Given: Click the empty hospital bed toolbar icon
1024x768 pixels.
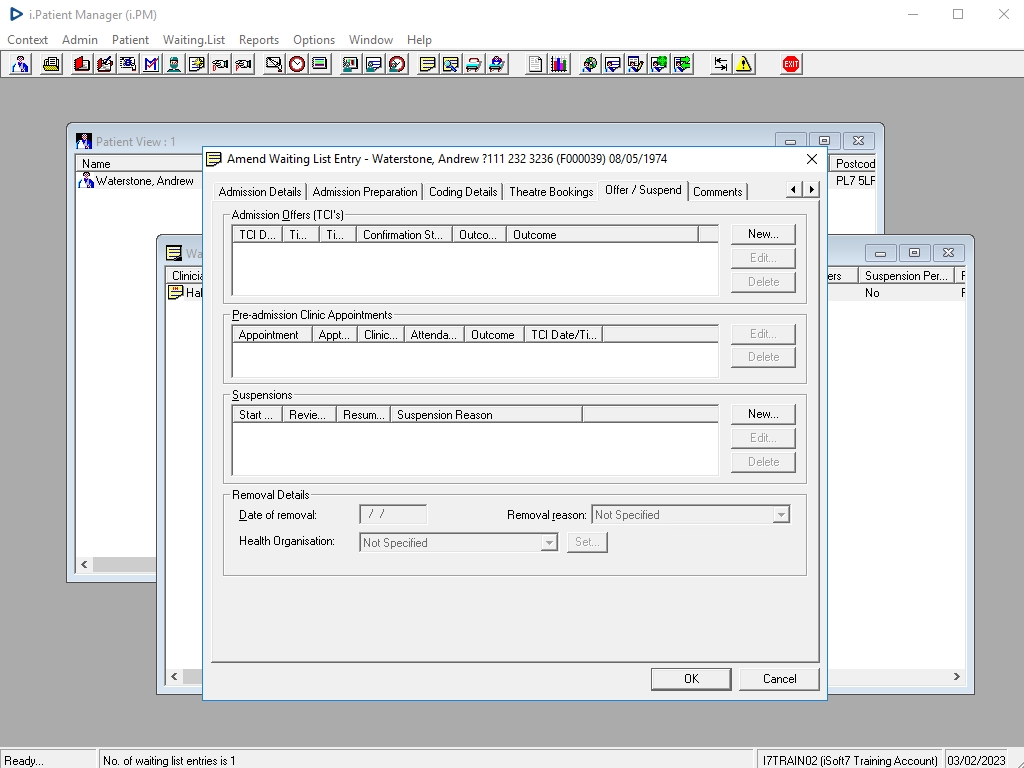Looking at the screenshot, I should (473, 64).
